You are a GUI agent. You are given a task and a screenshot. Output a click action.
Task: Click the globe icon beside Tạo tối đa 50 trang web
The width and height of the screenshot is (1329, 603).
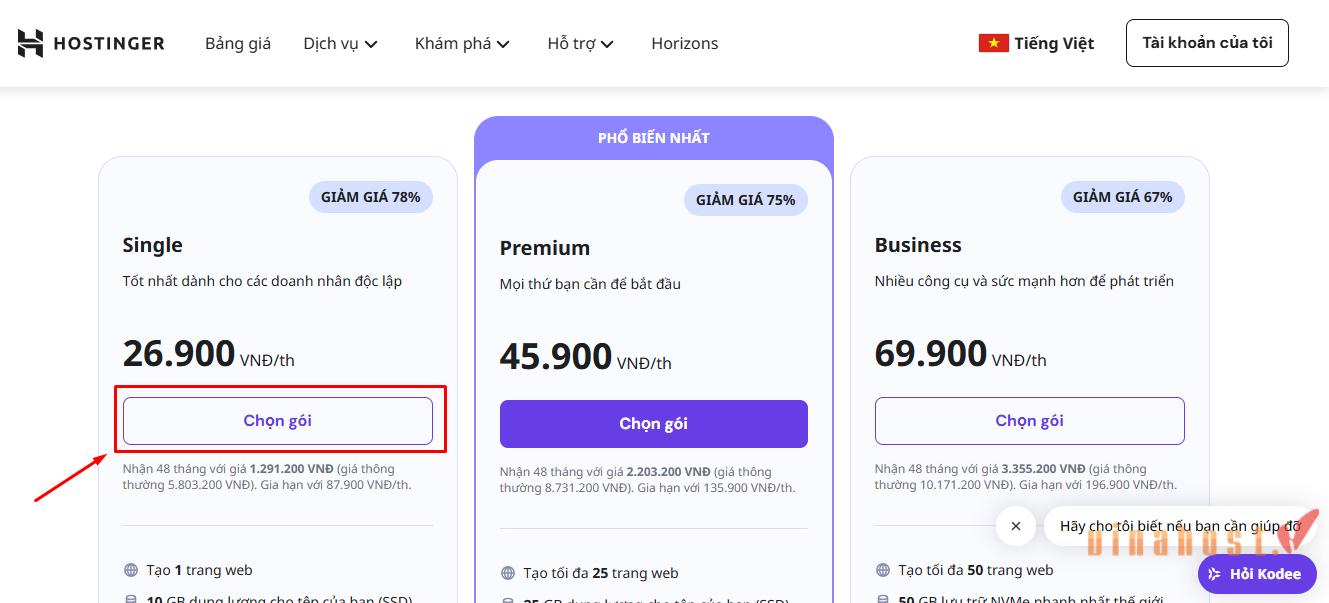click(883, 569)
